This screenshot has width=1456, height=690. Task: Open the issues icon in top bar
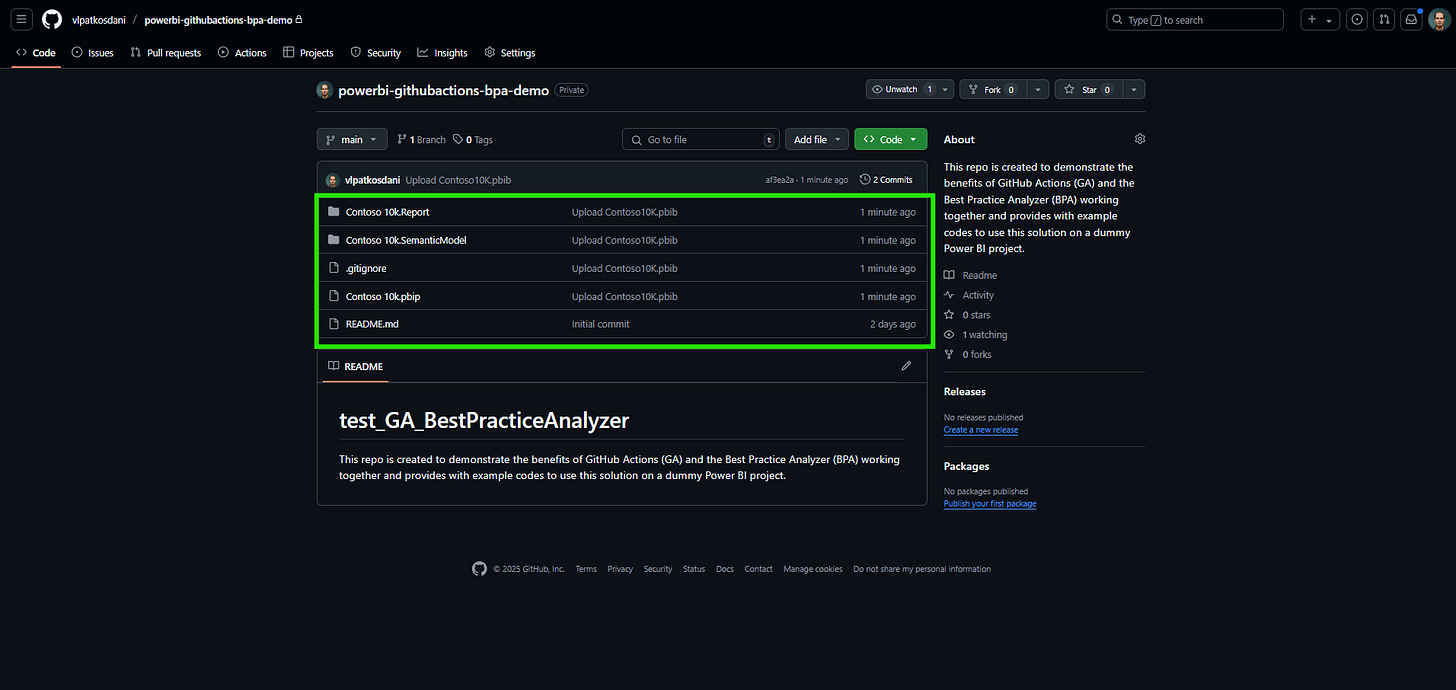coord(1357,19)
